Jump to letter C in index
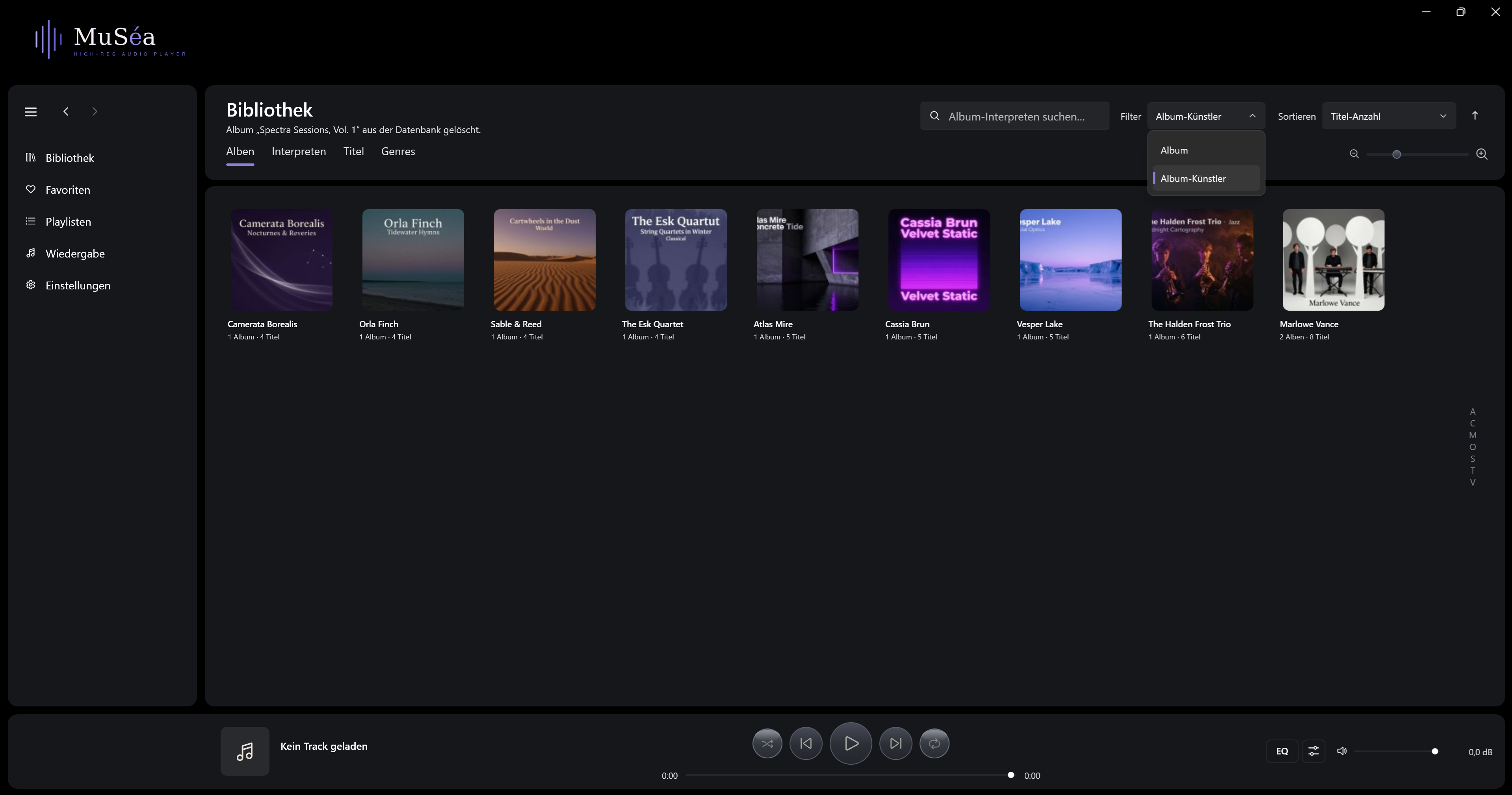Screen dimensions: 1512x795 (x=1473, y=423)
